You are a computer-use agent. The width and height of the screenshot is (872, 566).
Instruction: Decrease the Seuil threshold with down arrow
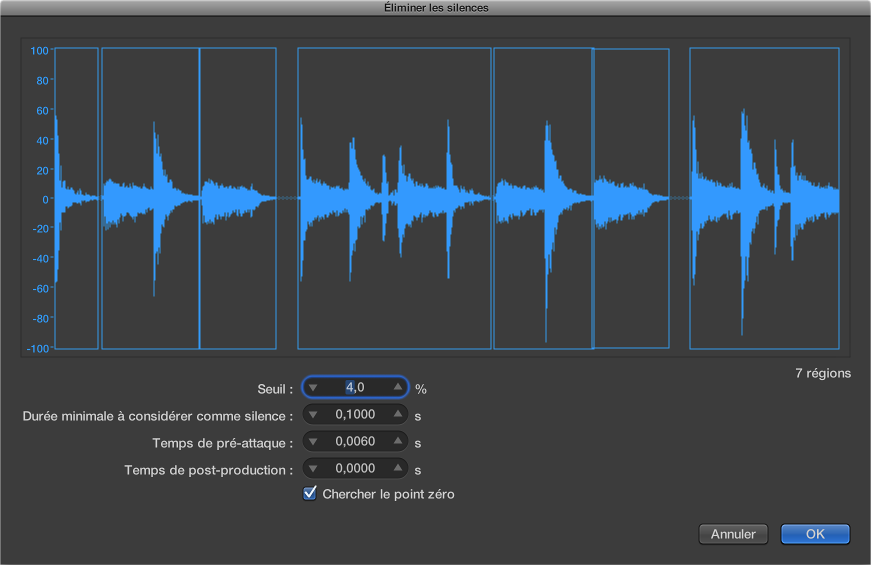pyautogui.click(x=313, y=388)
